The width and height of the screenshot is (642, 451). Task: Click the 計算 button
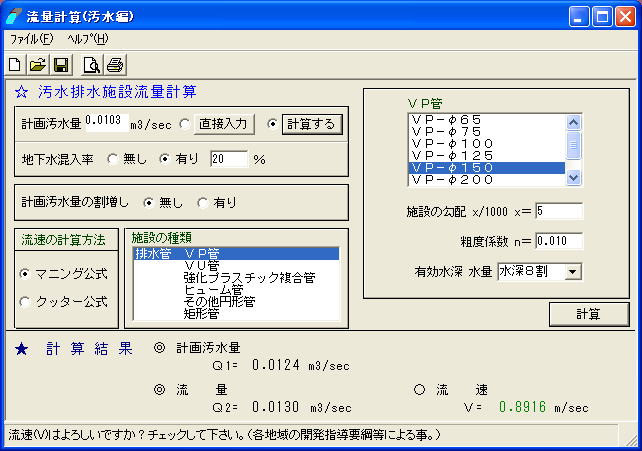(x=588, y=314)
